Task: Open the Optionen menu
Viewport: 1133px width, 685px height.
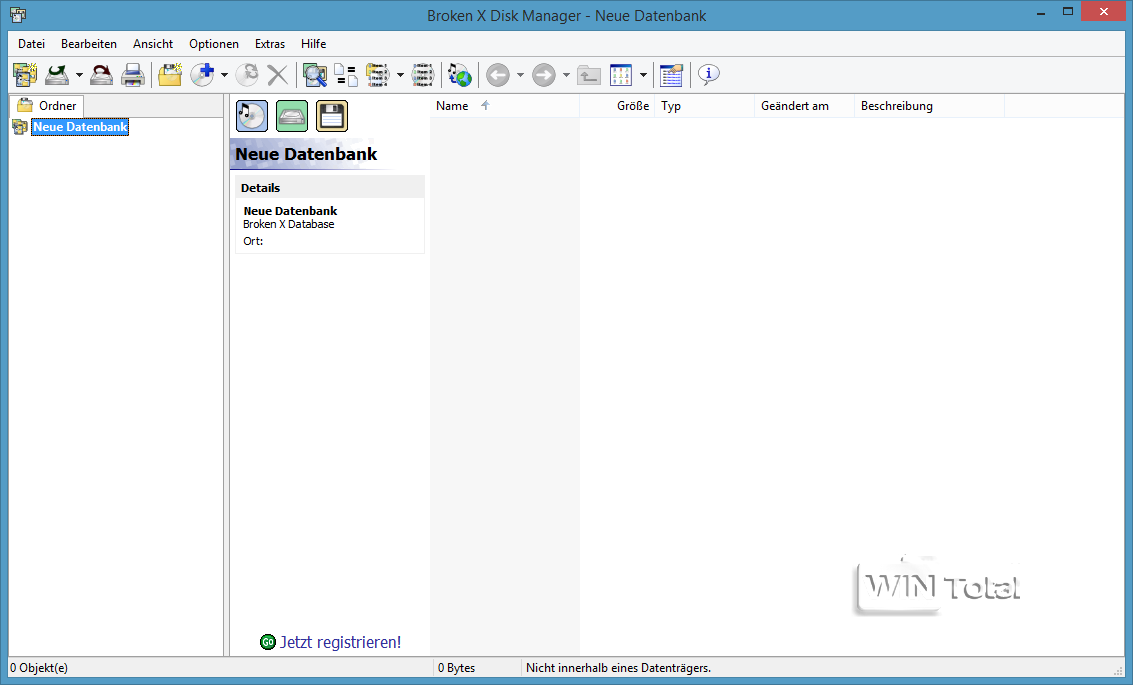Action: pyautogui.click(x=214, y=44)
